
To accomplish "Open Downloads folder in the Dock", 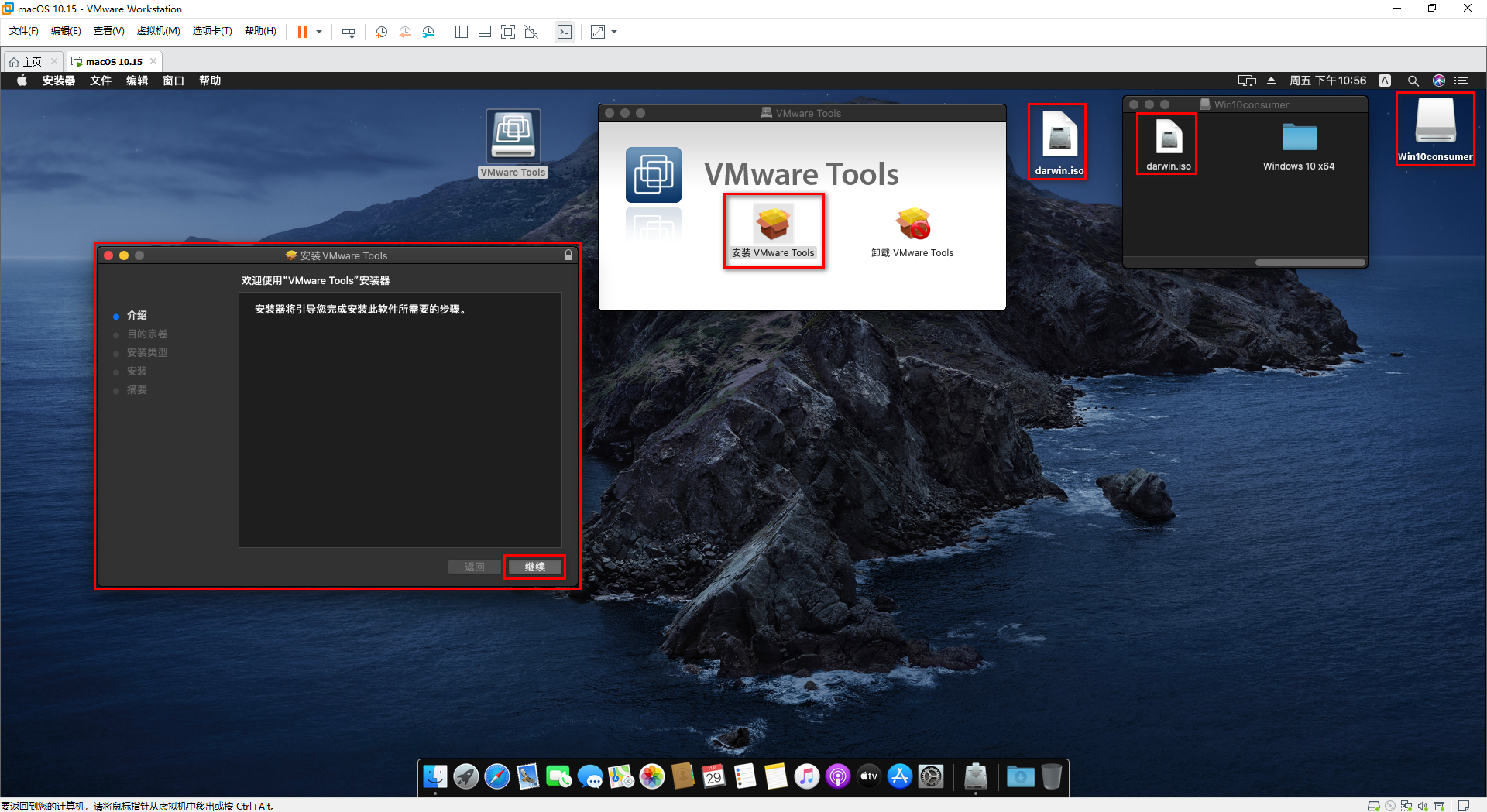I will 1021,776.
